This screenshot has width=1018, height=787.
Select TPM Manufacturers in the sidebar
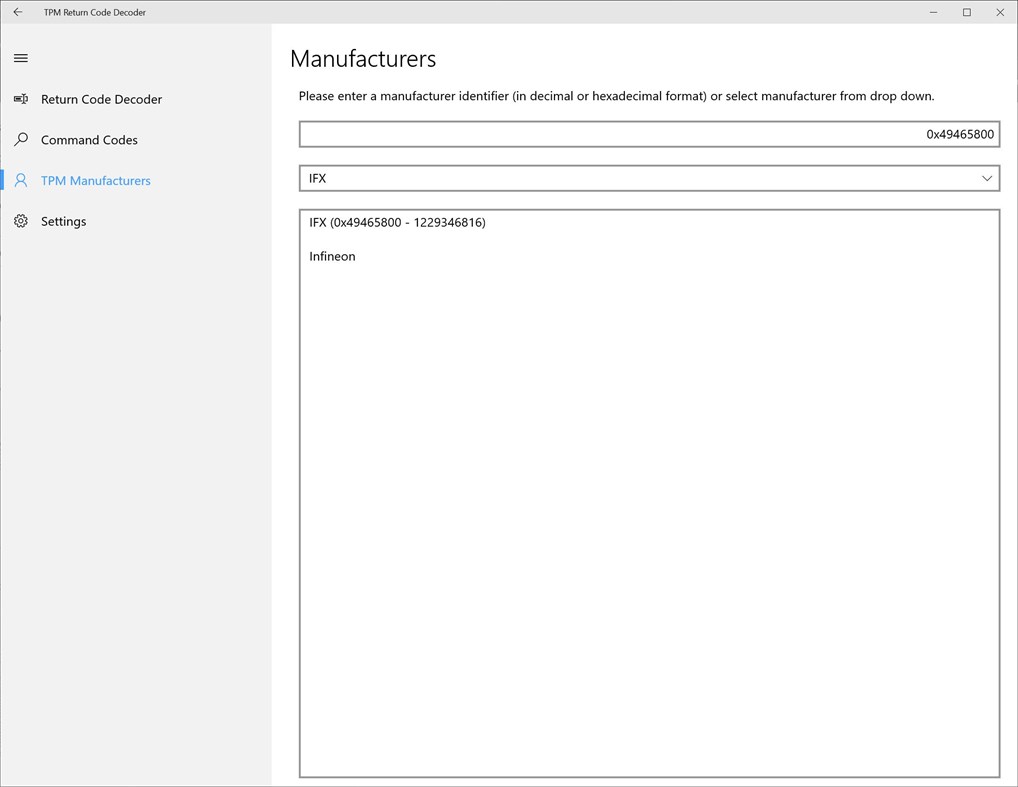coord(96,181)
